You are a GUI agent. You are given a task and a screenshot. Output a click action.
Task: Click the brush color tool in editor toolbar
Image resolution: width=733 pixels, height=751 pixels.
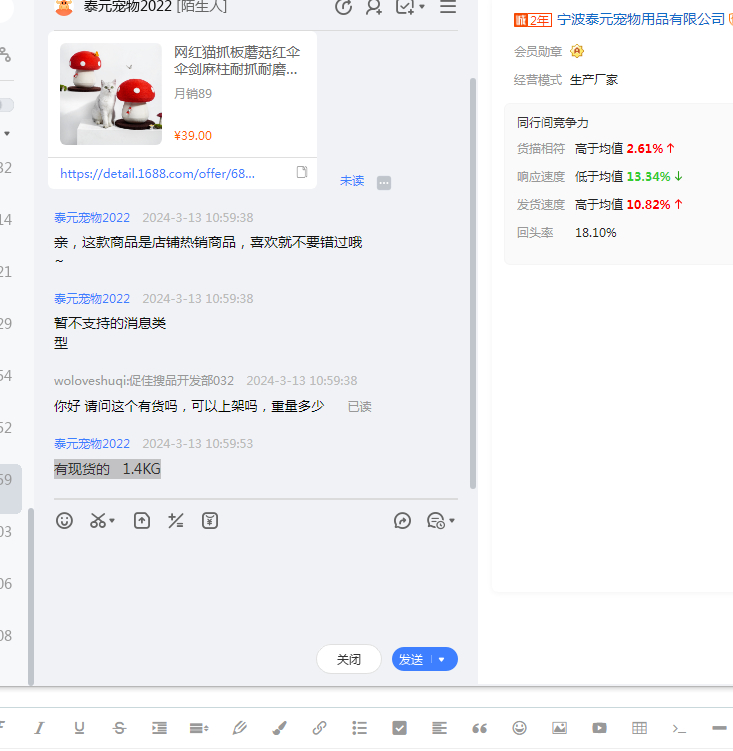click(x=279, y=728)
